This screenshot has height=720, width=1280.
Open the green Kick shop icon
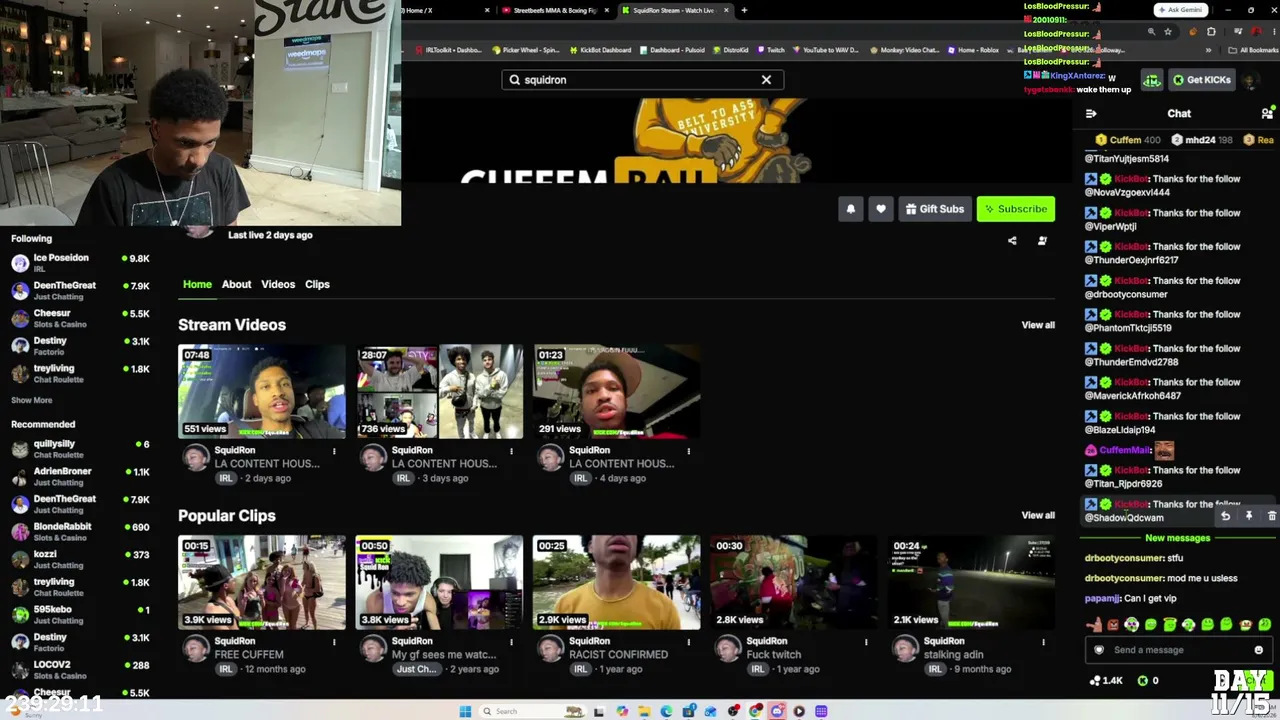click(x=1152, y=80)
